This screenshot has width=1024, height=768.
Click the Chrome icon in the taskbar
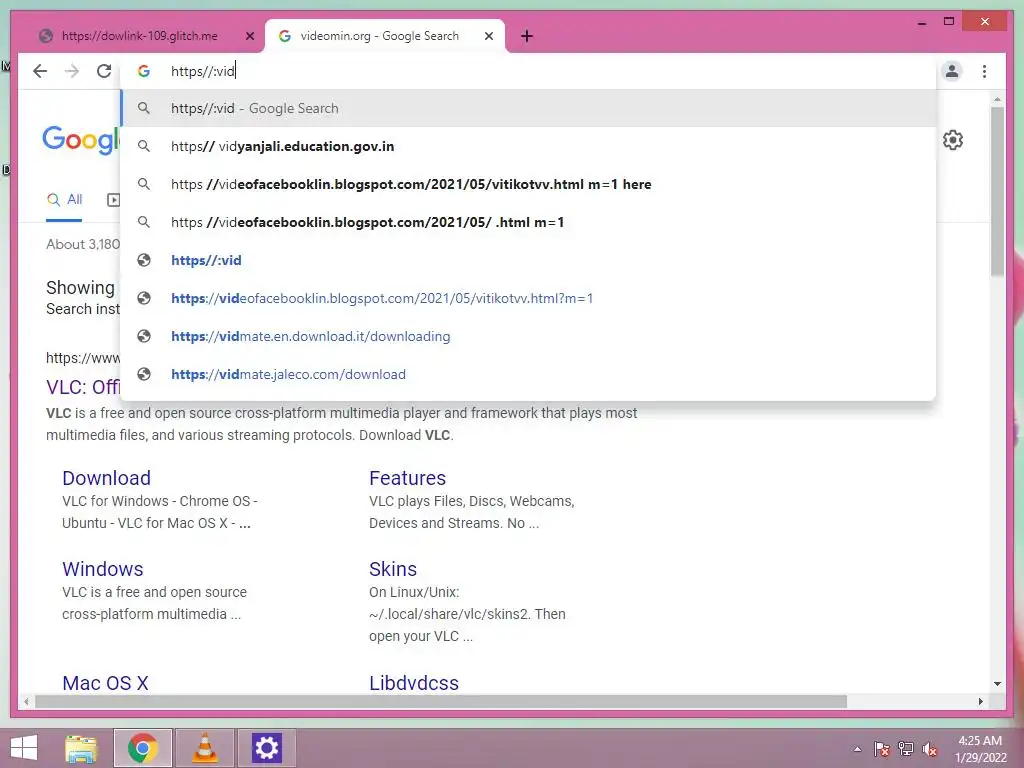(x=143, y=748)
